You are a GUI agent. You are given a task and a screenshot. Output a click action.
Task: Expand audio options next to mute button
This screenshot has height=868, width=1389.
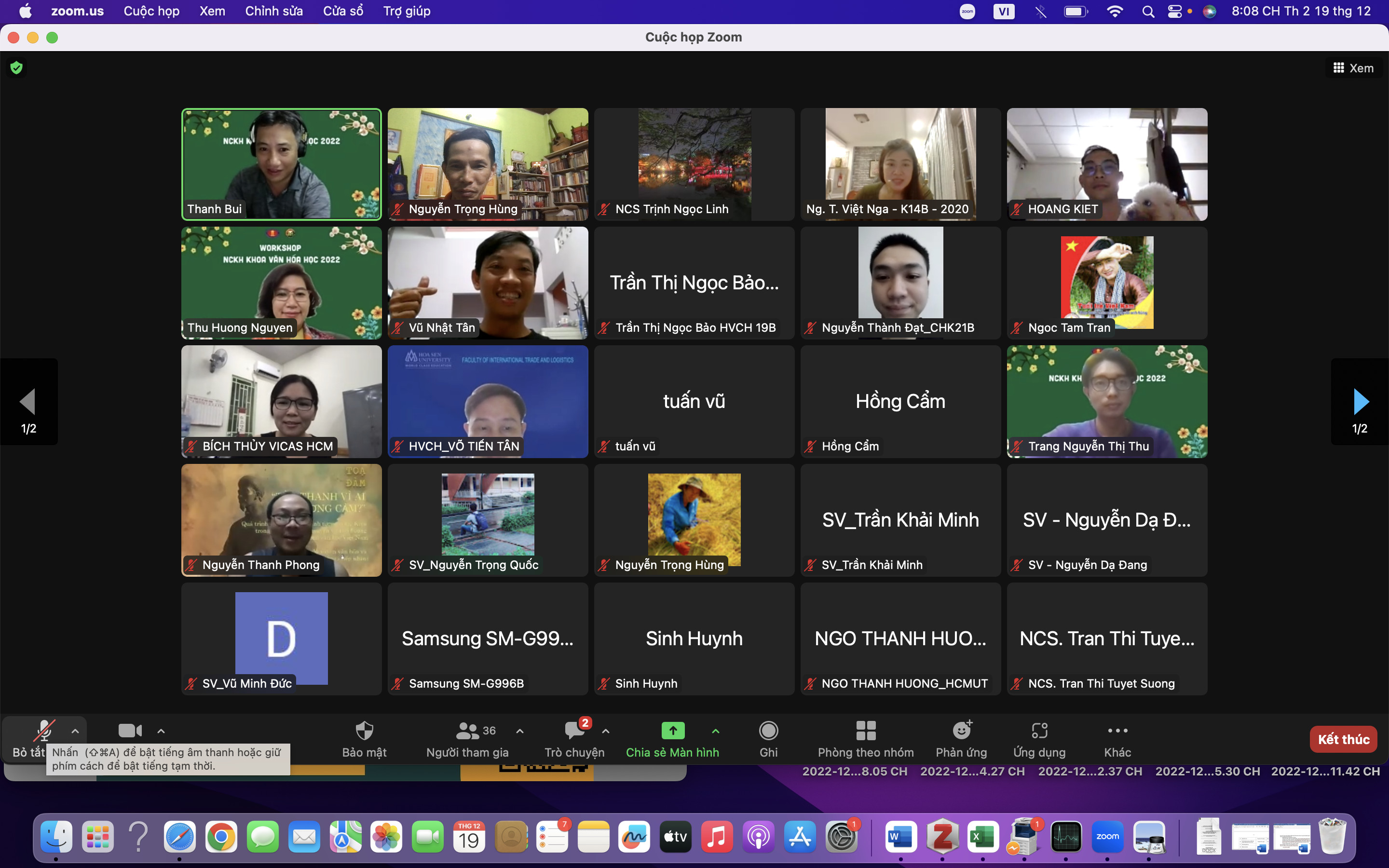[x=75, y=731]
